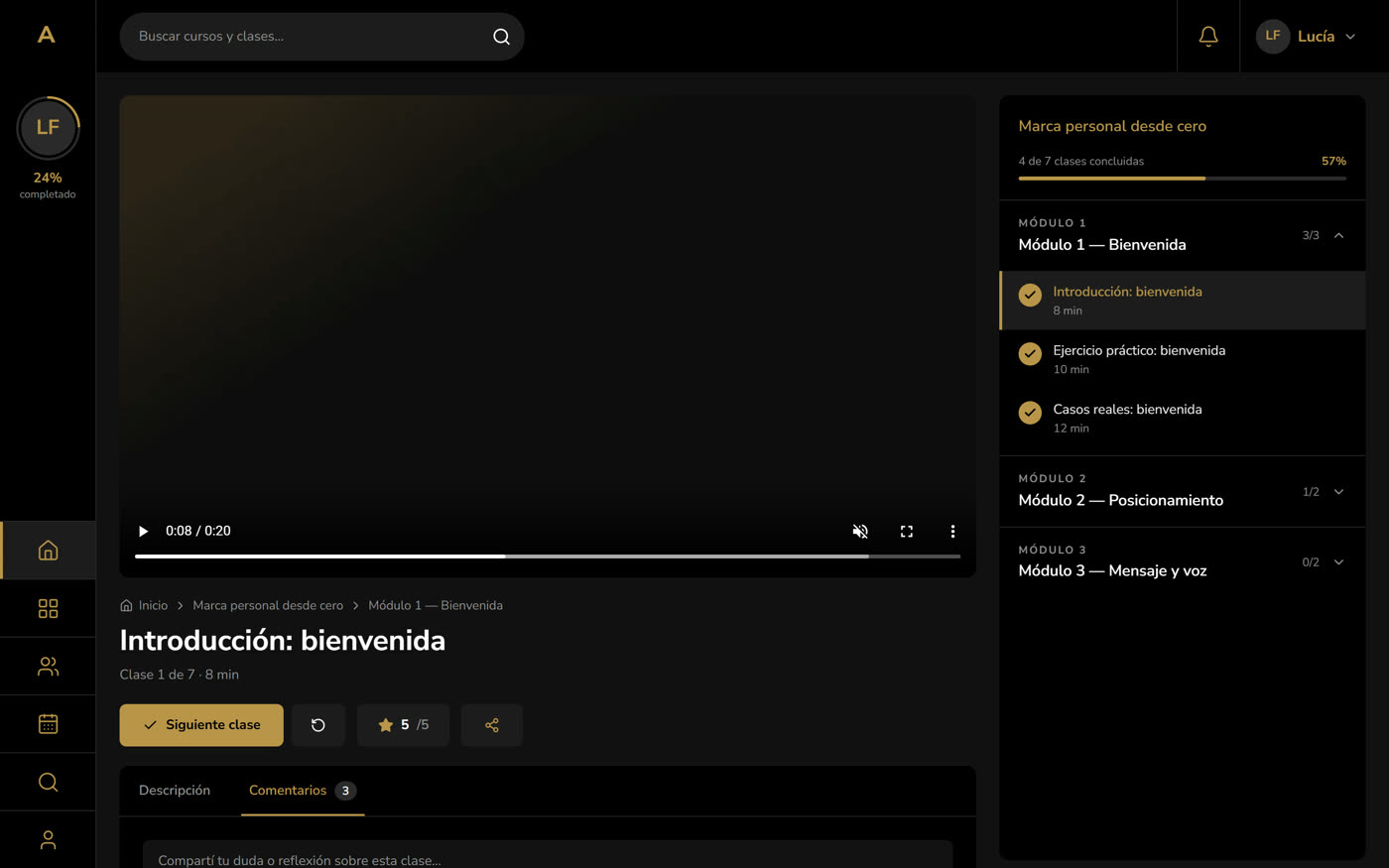Toggle completion check for Introducción: bienvenida
Image resolution: width=1389 pixels, height=868 pixels.
tap(1030, 295)
